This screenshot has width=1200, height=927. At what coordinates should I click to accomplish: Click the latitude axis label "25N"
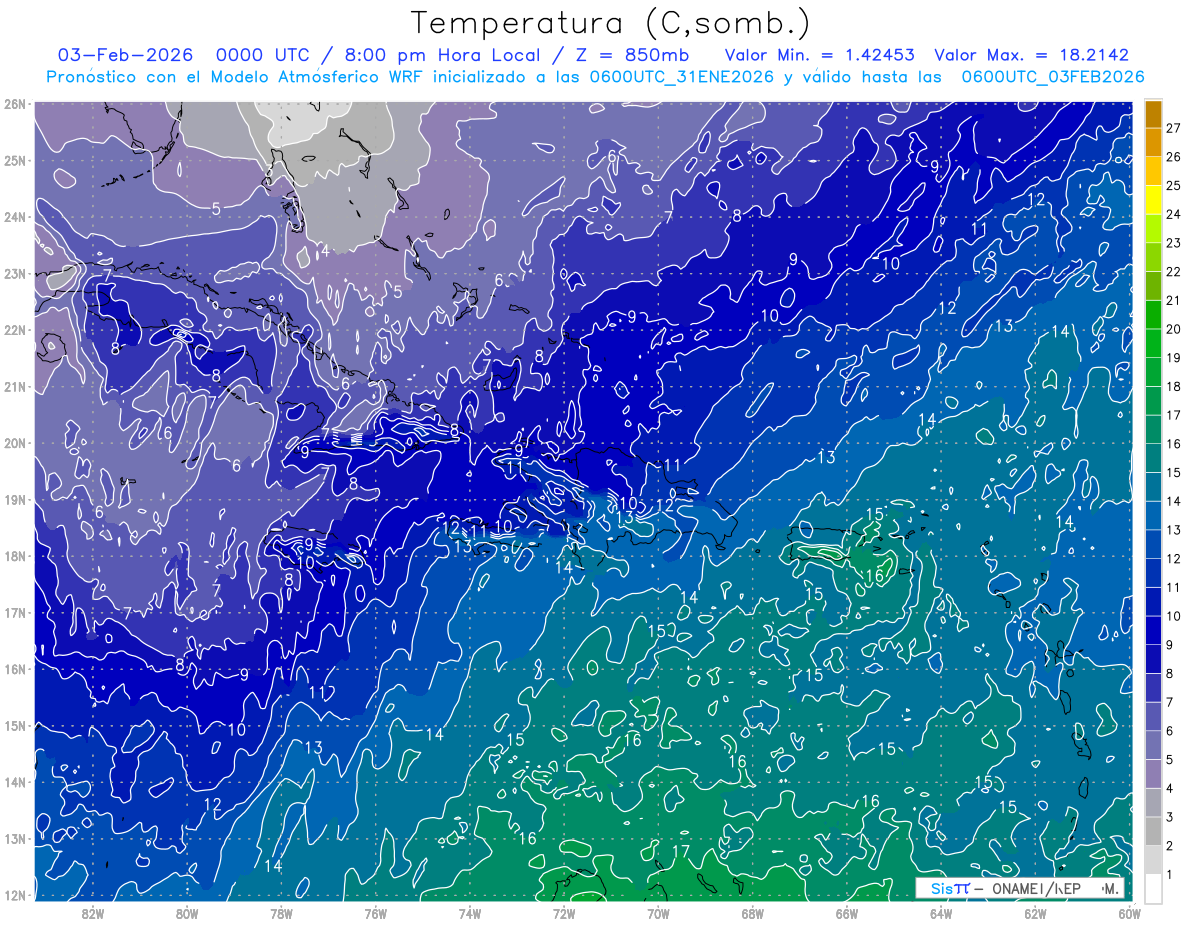pos(15,160)
